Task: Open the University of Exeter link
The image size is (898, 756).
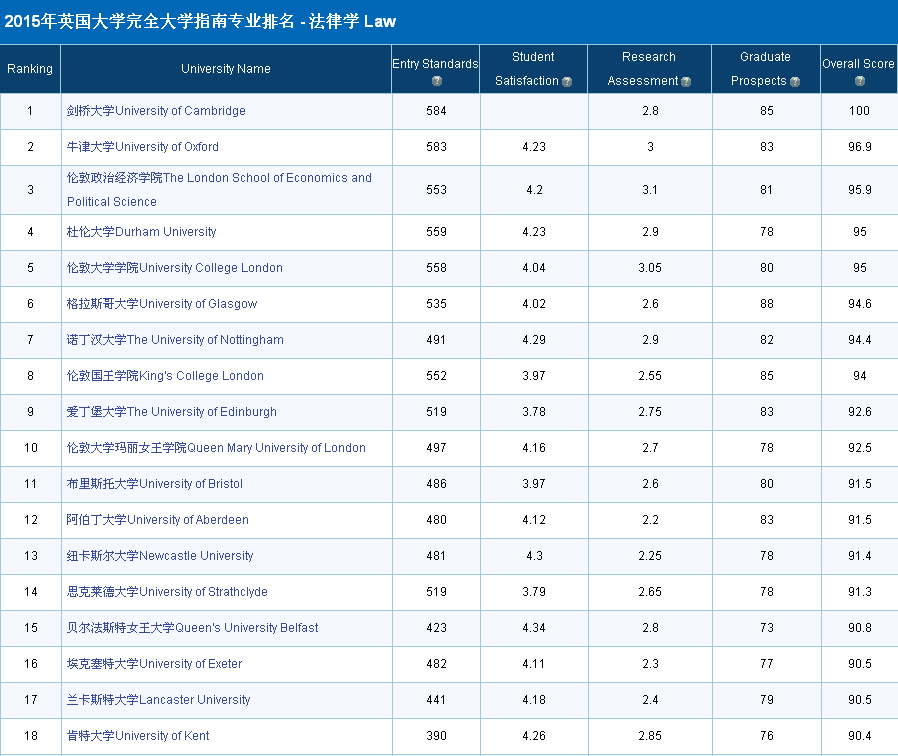Action: 155,664
